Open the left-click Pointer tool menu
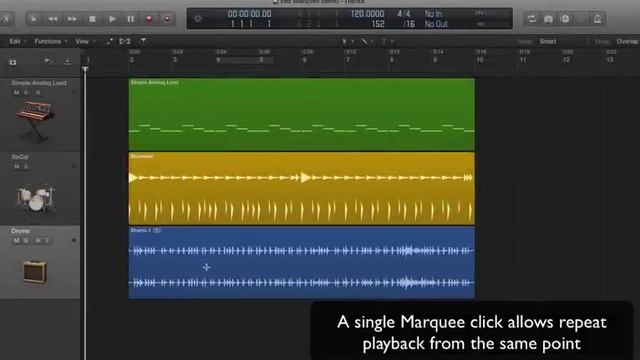The height and width of the screenshot is (360, 640). 347,41
